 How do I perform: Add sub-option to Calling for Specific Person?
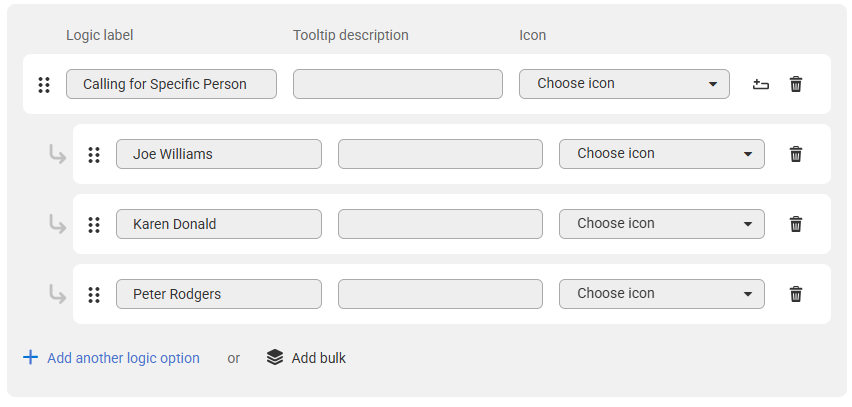[x=761, y=84]
